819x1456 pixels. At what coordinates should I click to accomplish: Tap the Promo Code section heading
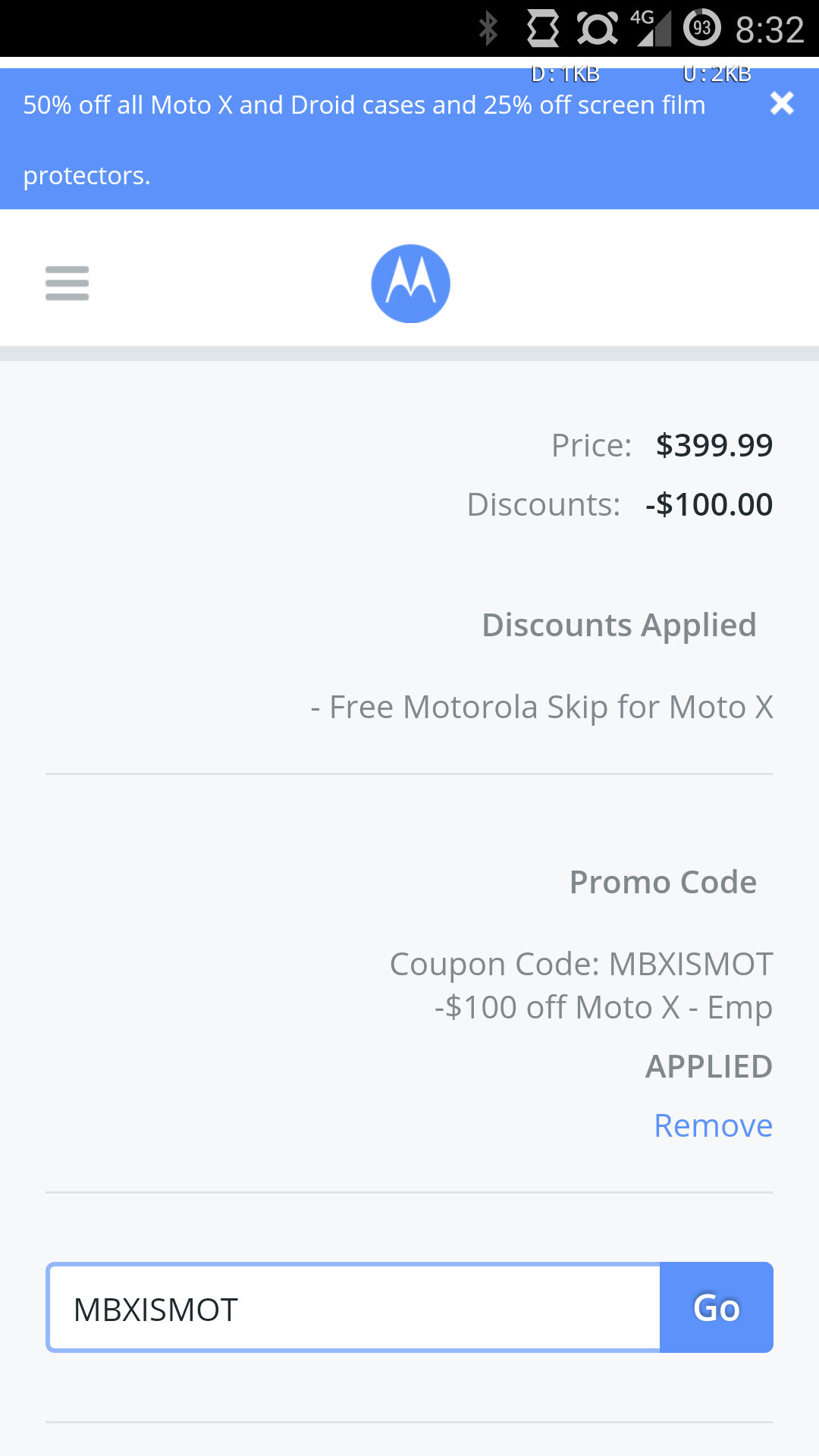663,881
